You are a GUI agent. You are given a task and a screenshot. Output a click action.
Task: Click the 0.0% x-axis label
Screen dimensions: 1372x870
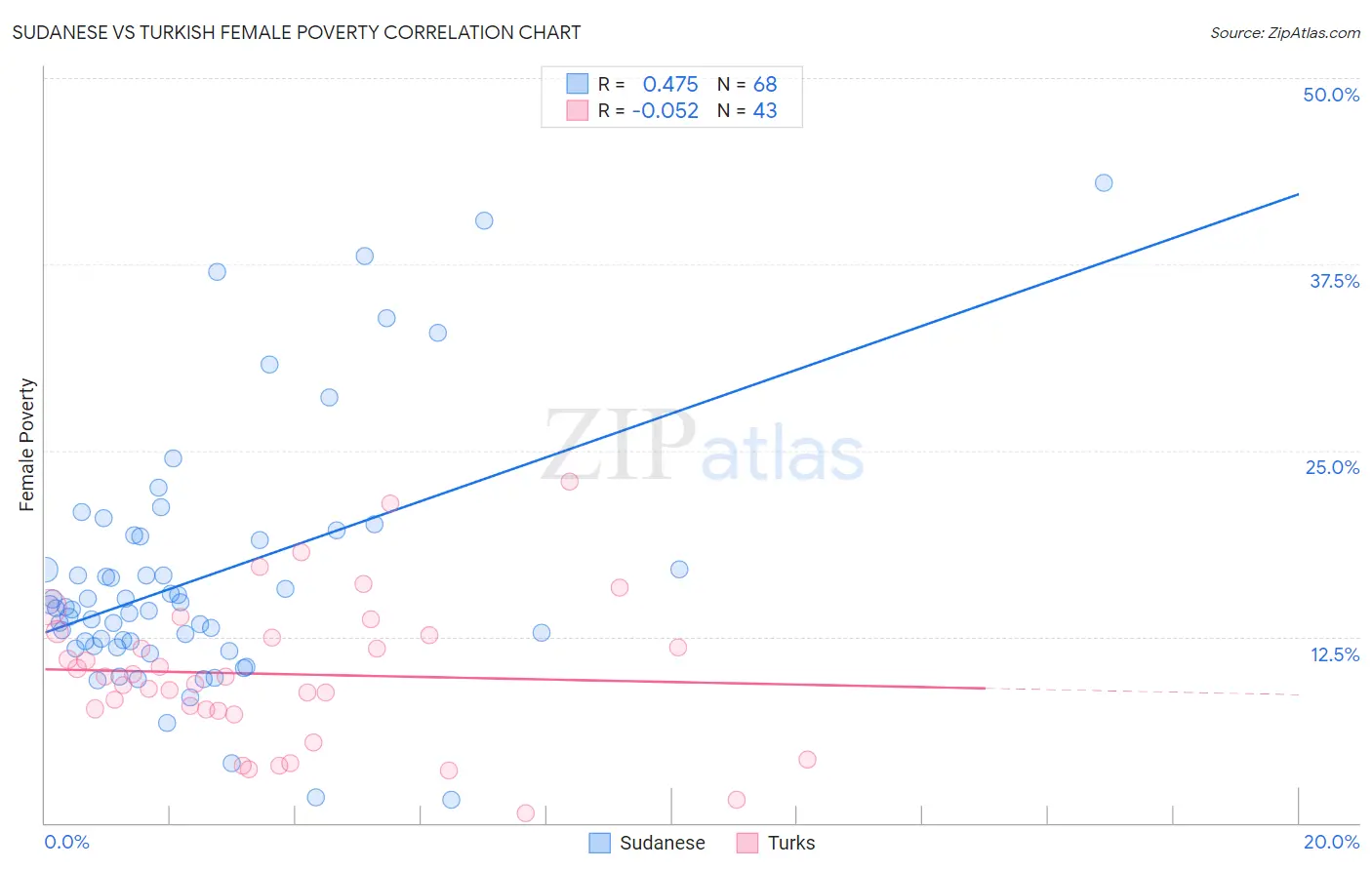click(66, 842)
